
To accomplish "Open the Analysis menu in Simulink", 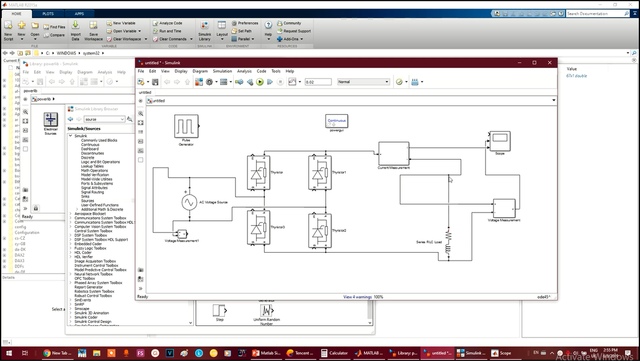I will 244,71.
